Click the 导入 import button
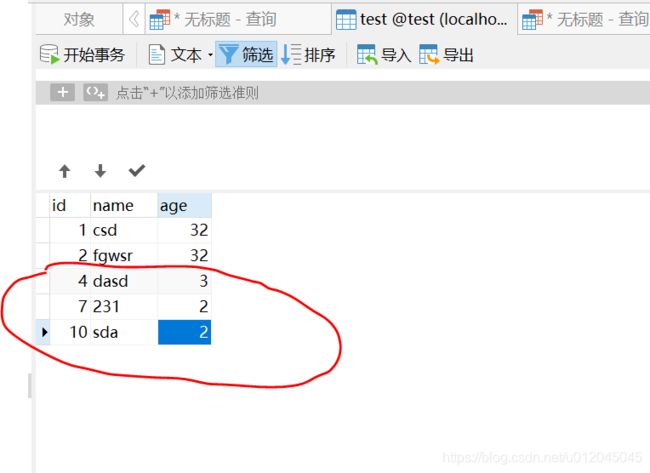The width and height of the screenshot is (650, 473). (384, 55)
